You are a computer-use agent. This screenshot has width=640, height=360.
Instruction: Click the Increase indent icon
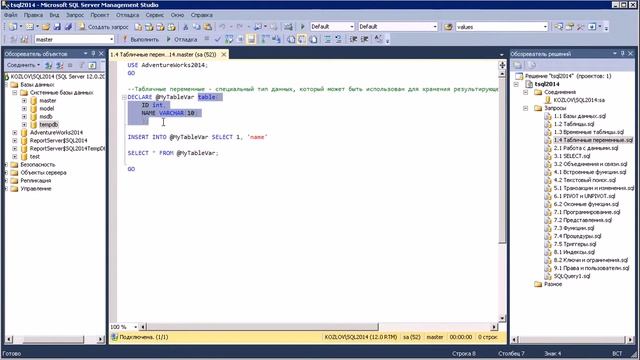pos(364,39)
